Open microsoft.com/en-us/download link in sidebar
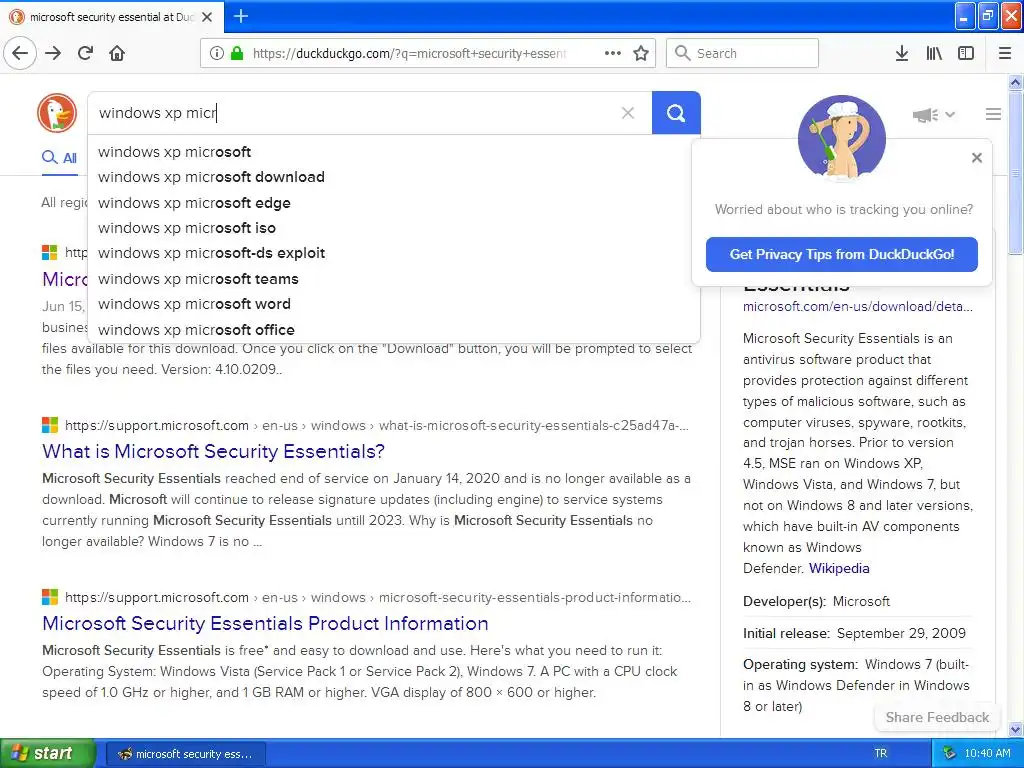The image size is (1024, 768). click(x=857, y=306)
